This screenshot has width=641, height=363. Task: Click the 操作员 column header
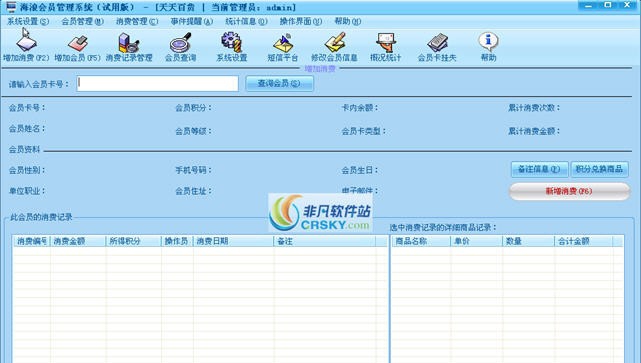(177, 241)
